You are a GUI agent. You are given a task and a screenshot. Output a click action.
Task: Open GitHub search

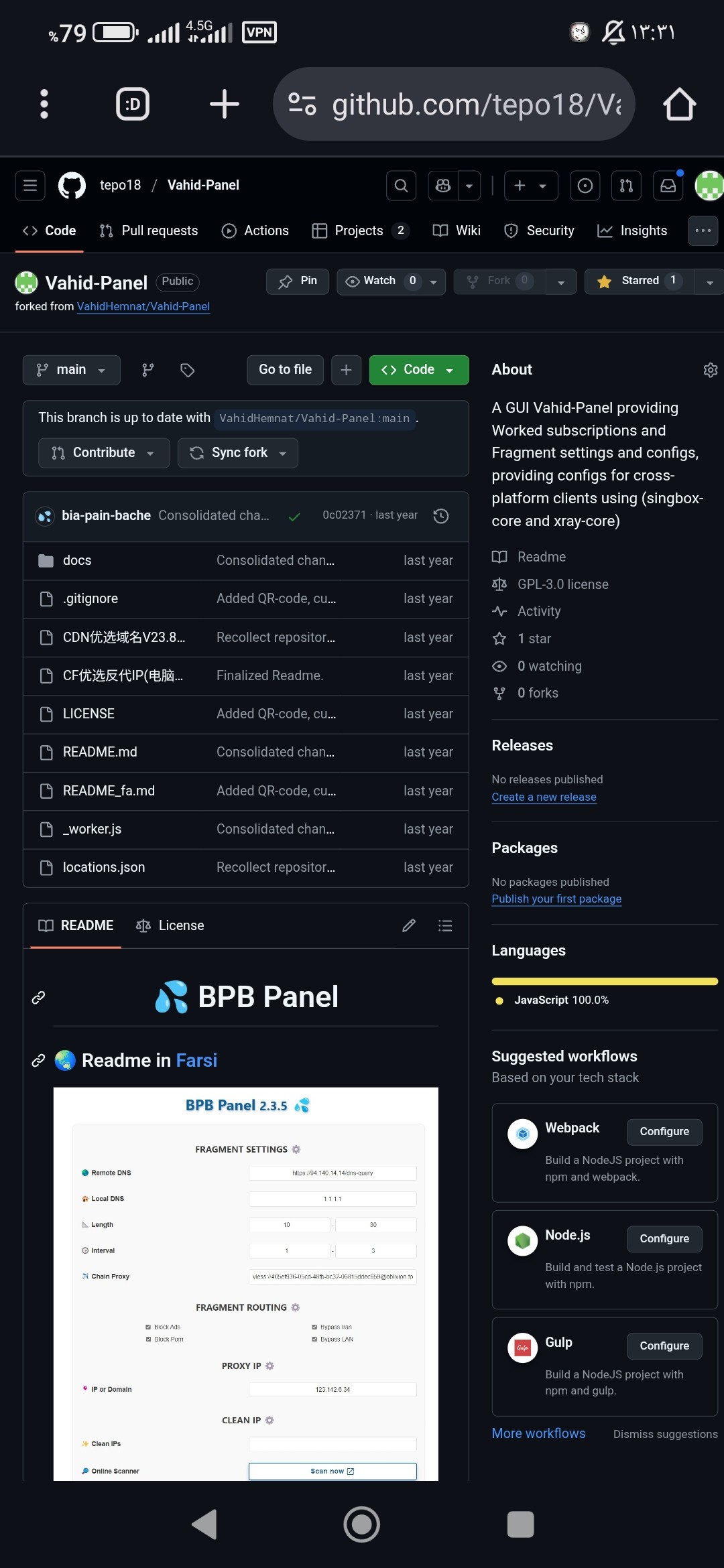[x=401, y=186]
